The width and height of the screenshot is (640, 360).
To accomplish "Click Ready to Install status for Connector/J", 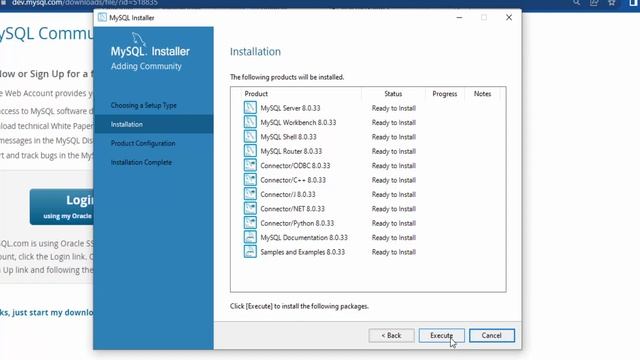I will point(393,194).
